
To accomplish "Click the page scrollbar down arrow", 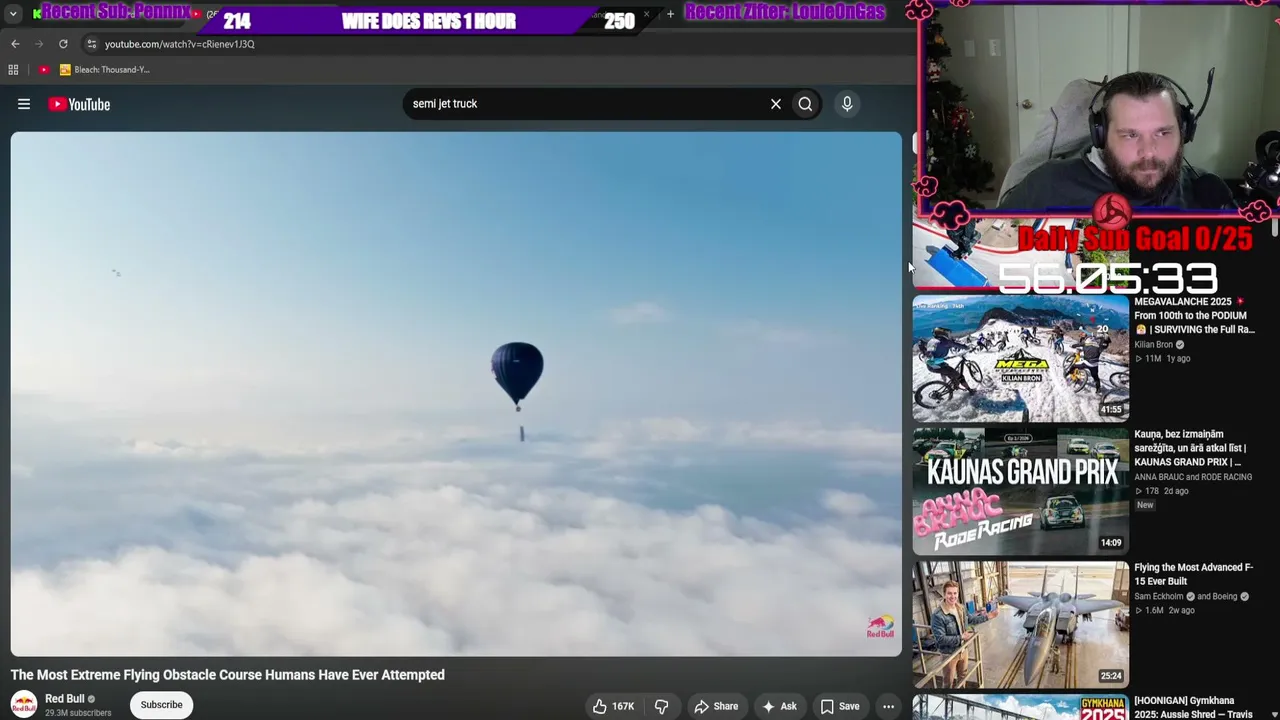I will click(1275, 714).
